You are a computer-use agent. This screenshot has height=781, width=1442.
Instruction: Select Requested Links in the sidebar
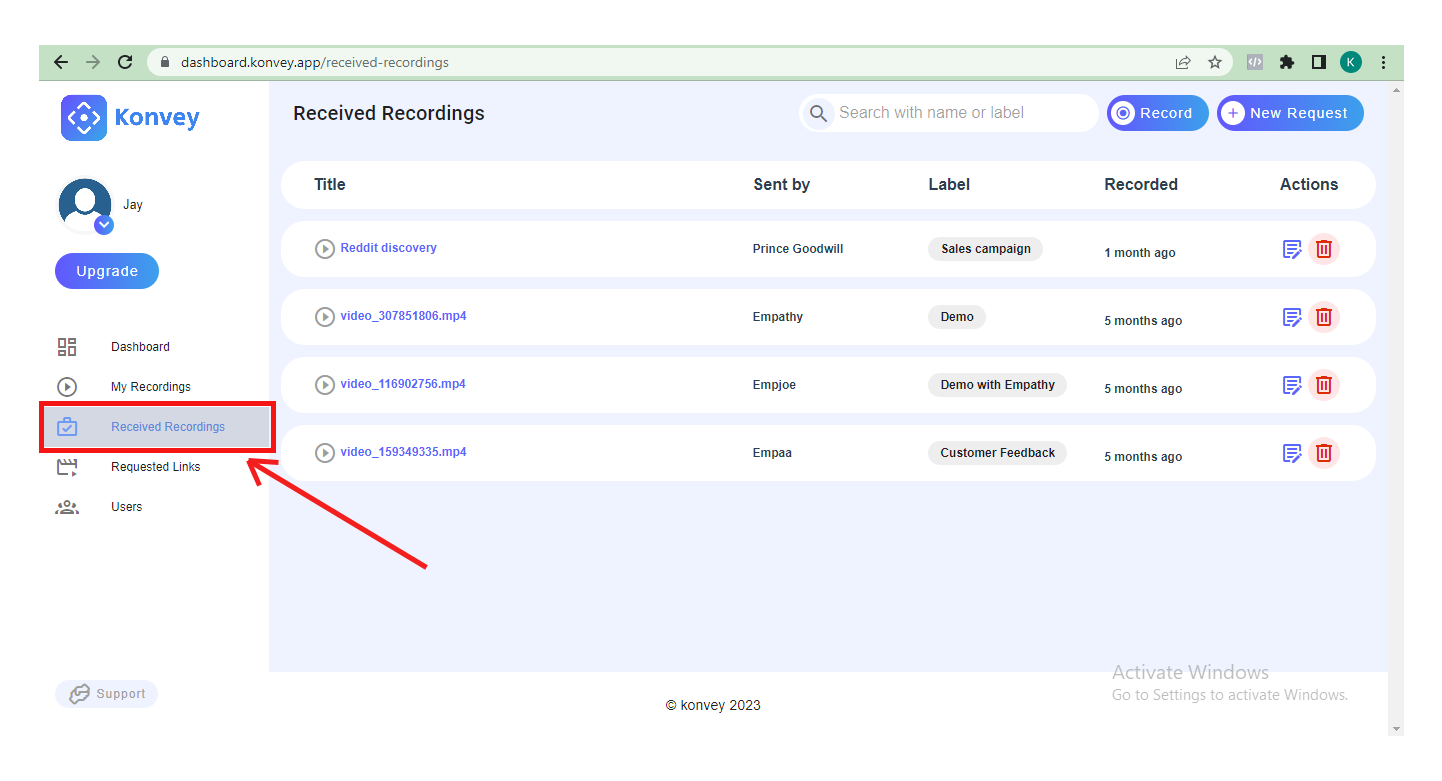(x=155, y=467)
